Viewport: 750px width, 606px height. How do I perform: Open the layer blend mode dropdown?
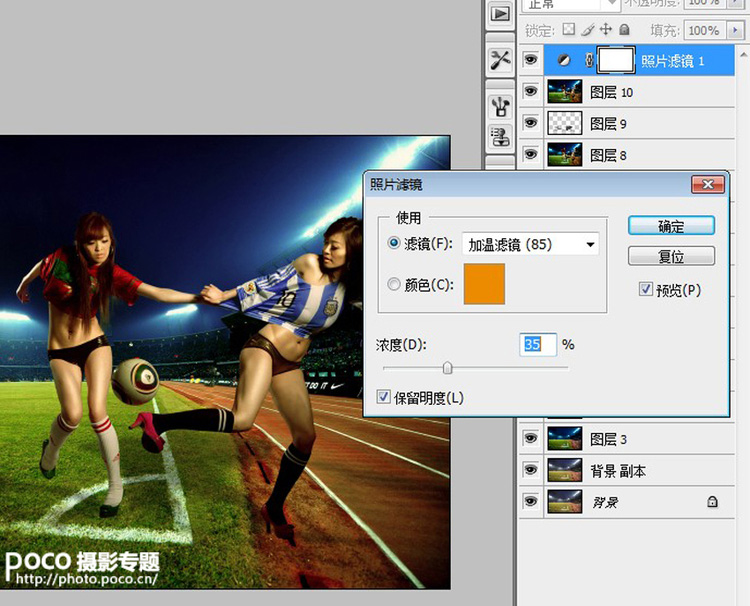571,4
